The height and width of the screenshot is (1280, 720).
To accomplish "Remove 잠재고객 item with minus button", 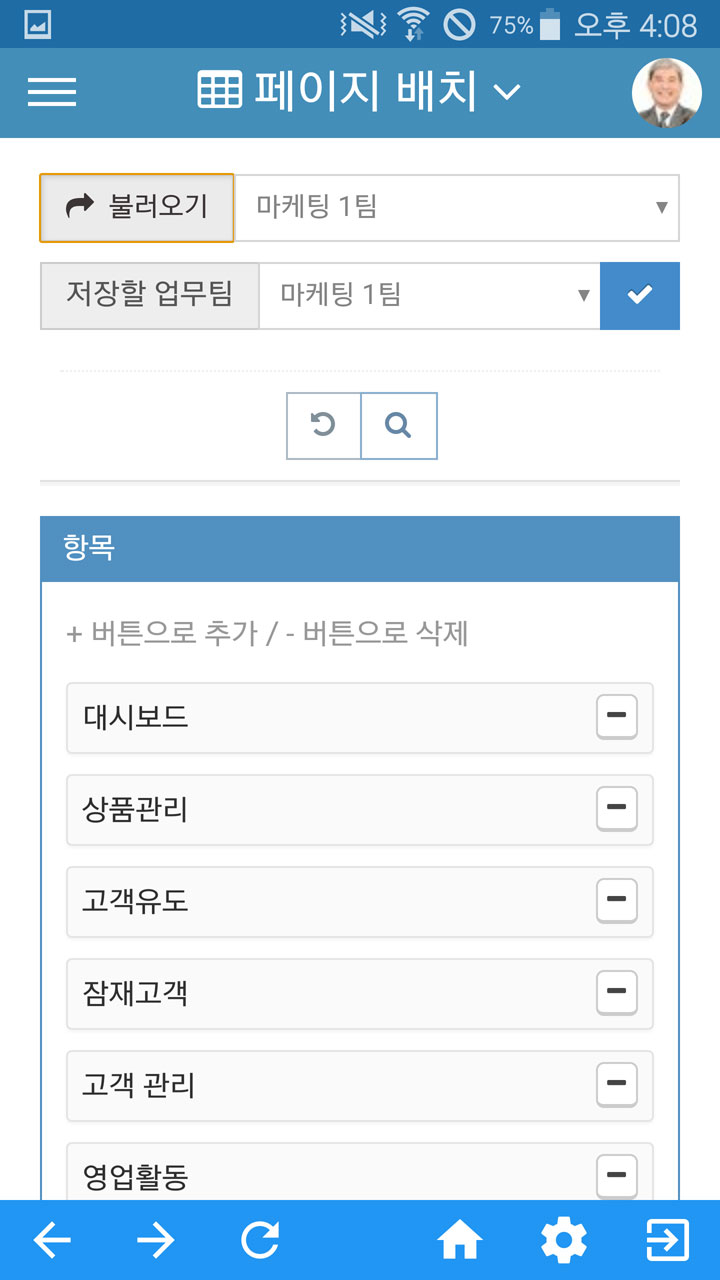I will click(x=617, y=993).
